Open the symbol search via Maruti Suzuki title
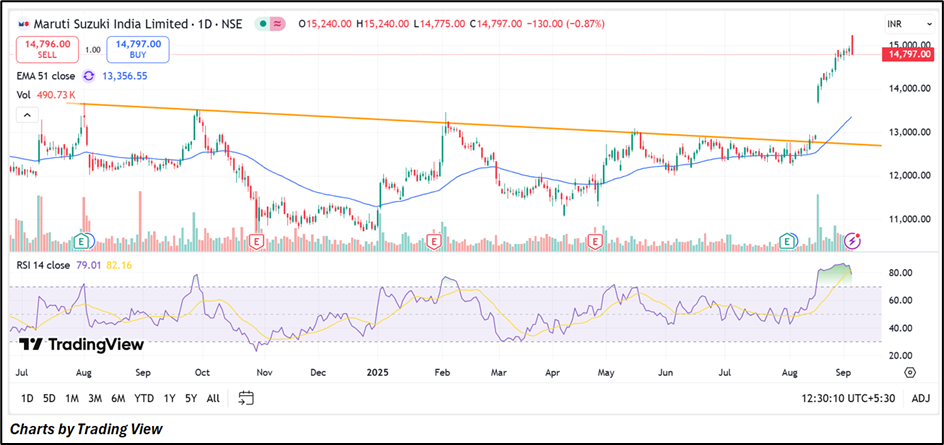This screenshot has width=944, height=445. (138, 24)
